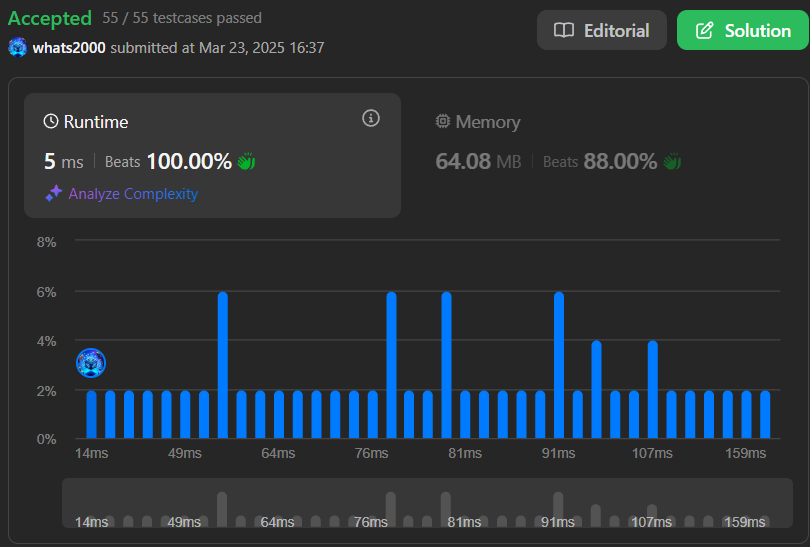The image size is (810, 547).
Task: Click the chip icon beside Memory
Action: (x=443, y=122)
